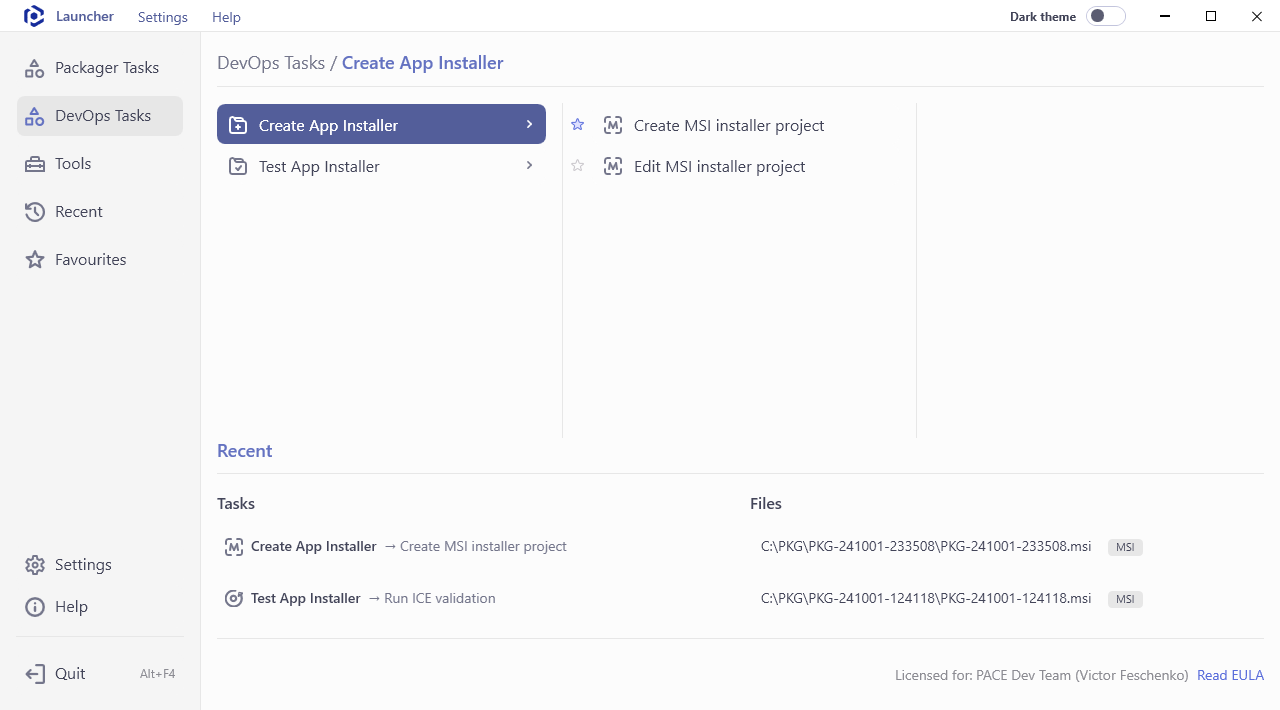Image resolution: width=1280 pixels, height=710 pixels.
Task: Minimize the Launcher window
Action: [x=1165, y=16]
